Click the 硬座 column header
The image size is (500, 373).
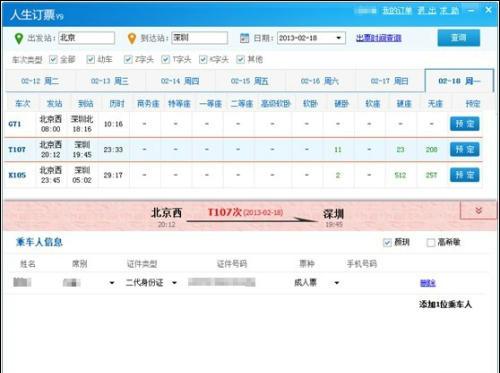(404, 104)
